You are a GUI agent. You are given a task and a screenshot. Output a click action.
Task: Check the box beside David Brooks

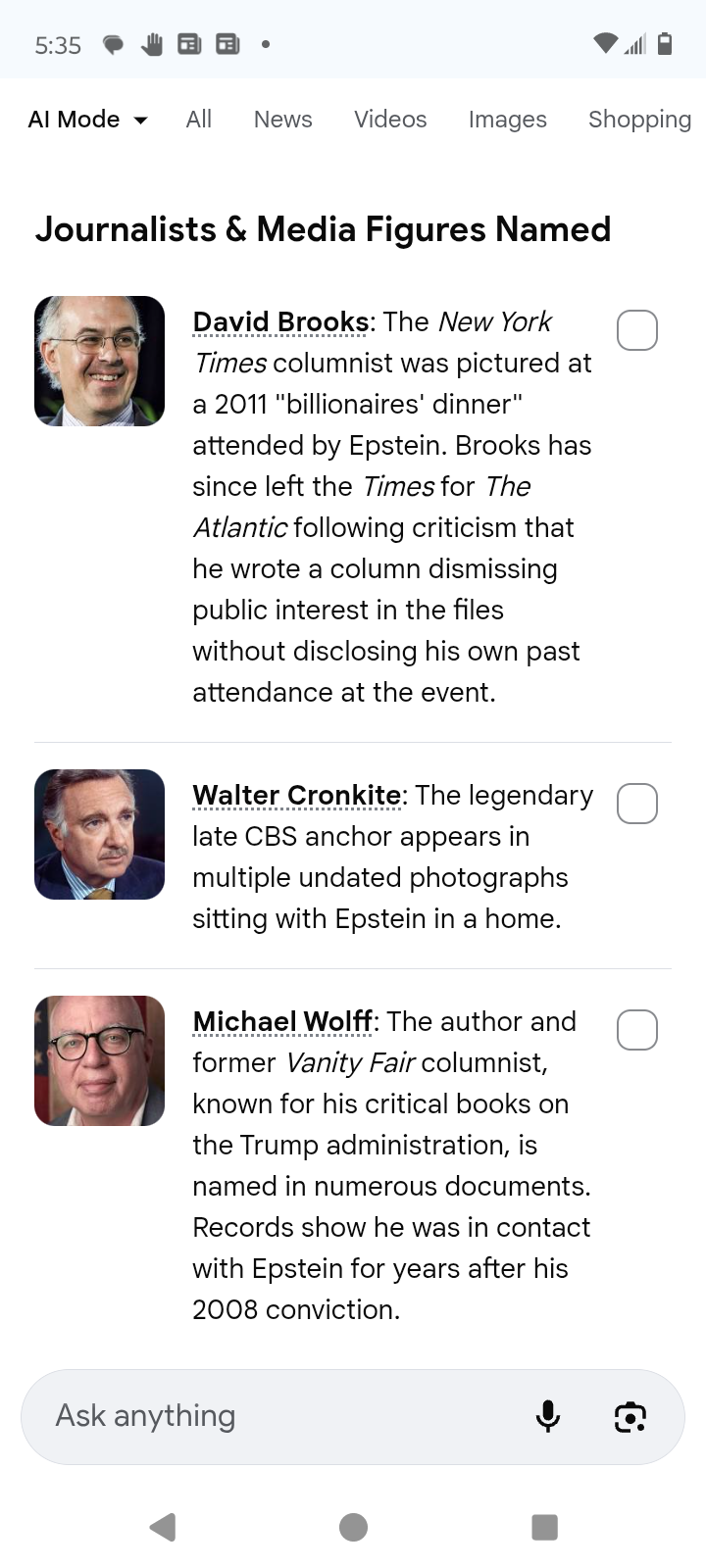tap(636, 330)
